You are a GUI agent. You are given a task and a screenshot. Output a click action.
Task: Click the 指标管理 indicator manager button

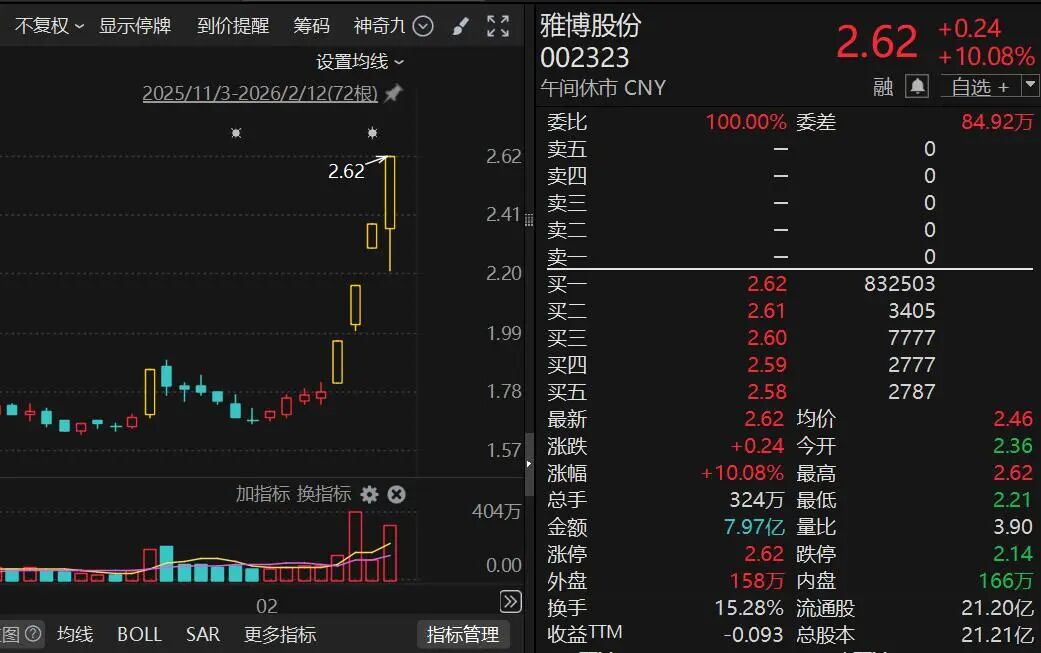[x=463, y=633]
